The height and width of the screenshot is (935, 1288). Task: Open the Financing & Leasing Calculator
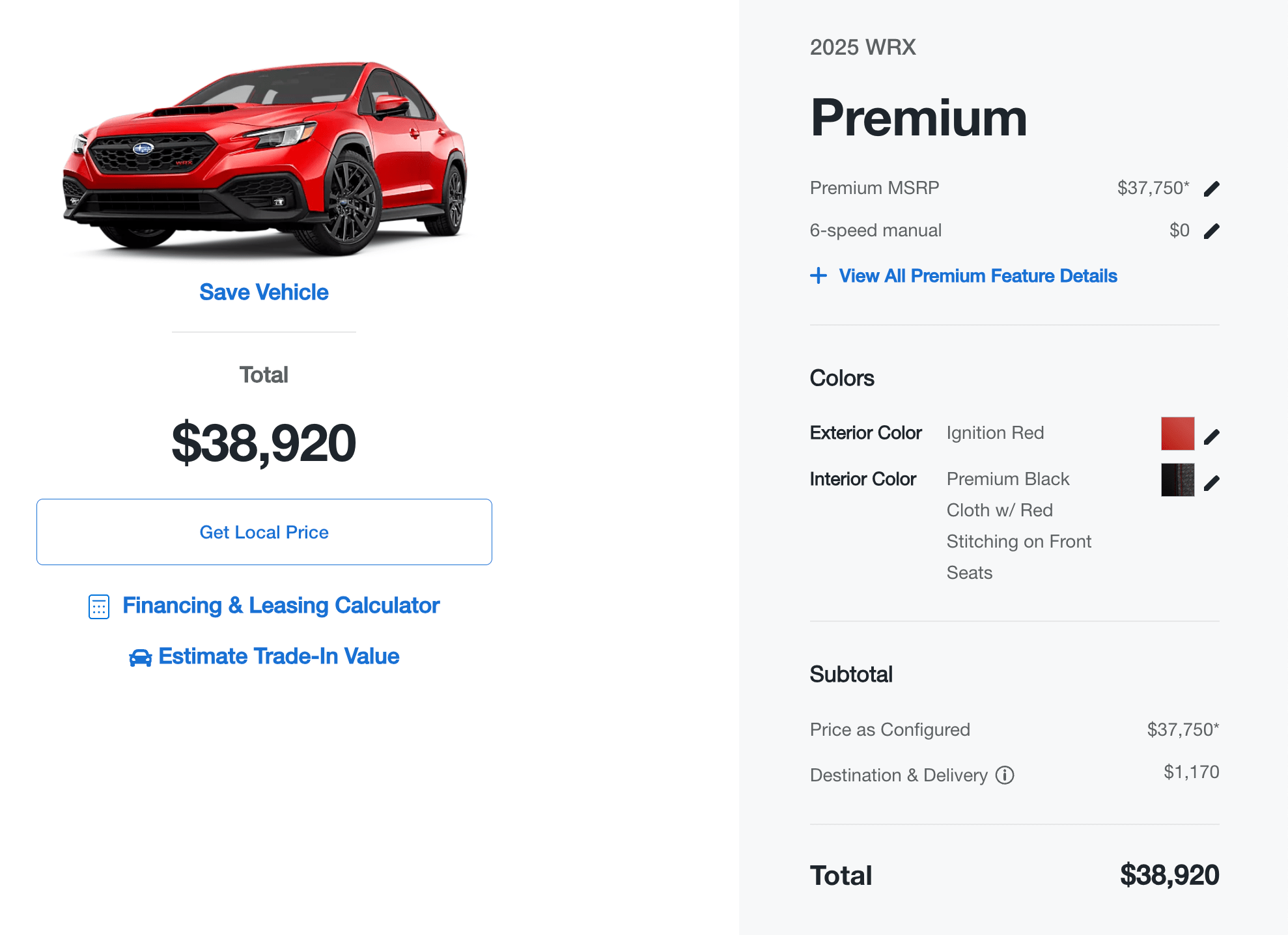coord(281,606)
